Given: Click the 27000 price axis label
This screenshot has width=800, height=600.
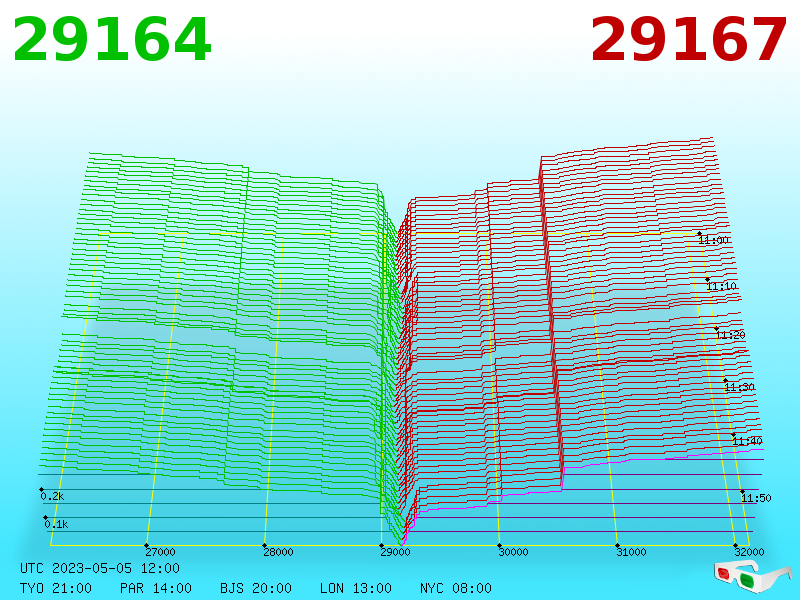Looking at the screenshot, I should pyautogui.click(x=160, y=552).
